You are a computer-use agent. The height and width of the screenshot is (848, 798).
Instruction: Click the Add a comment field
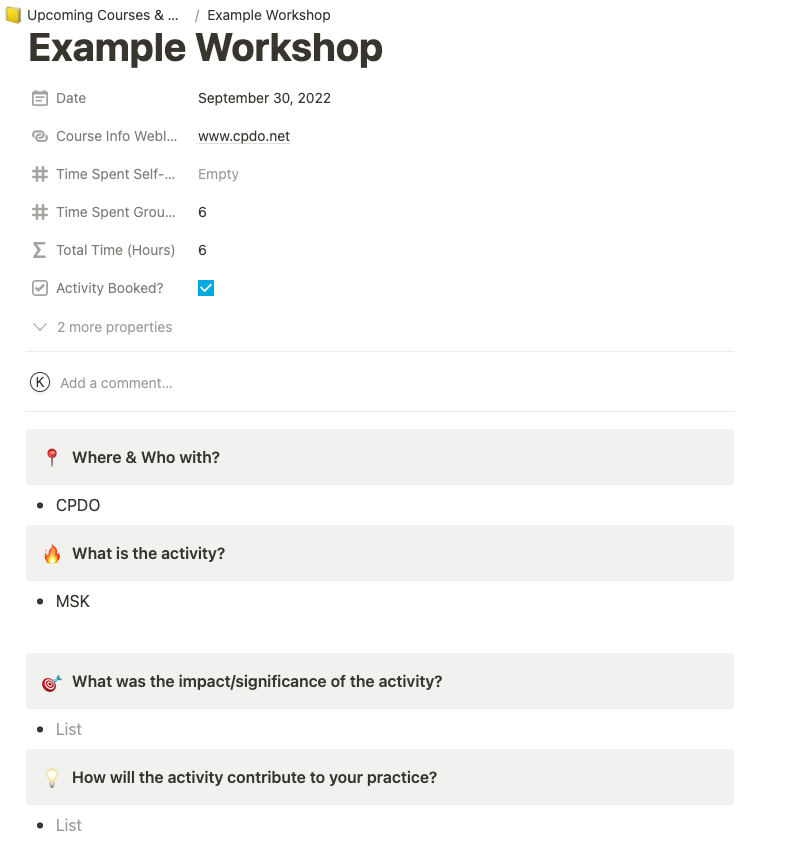[x=116, y=383]
